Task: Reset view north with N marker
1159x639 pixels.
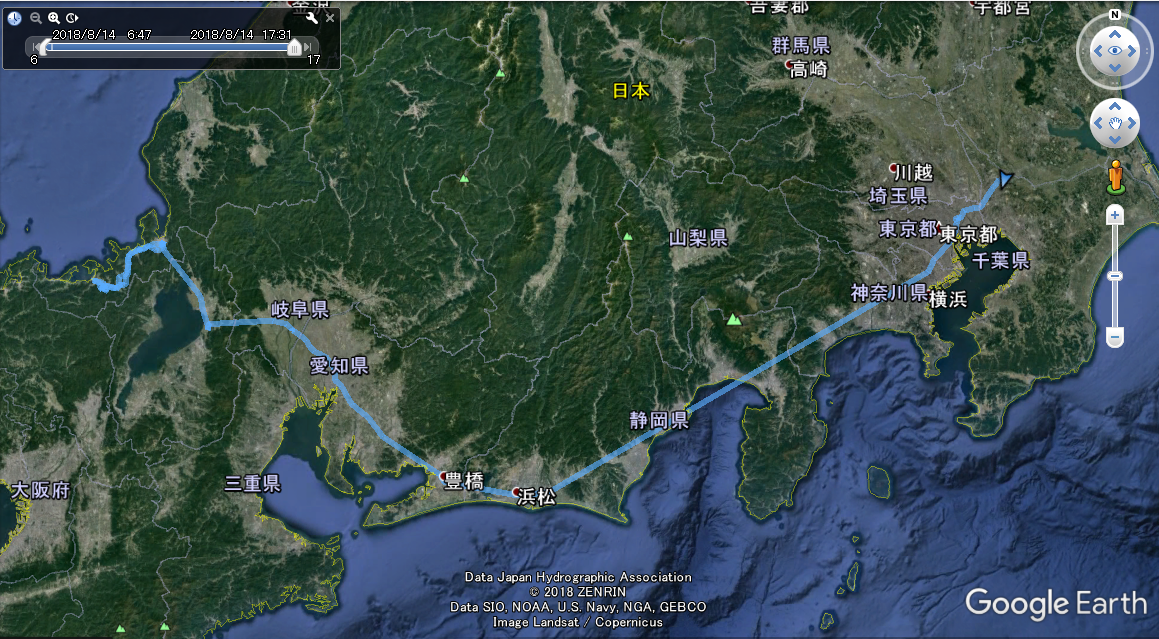Action: click(1115, 15)
